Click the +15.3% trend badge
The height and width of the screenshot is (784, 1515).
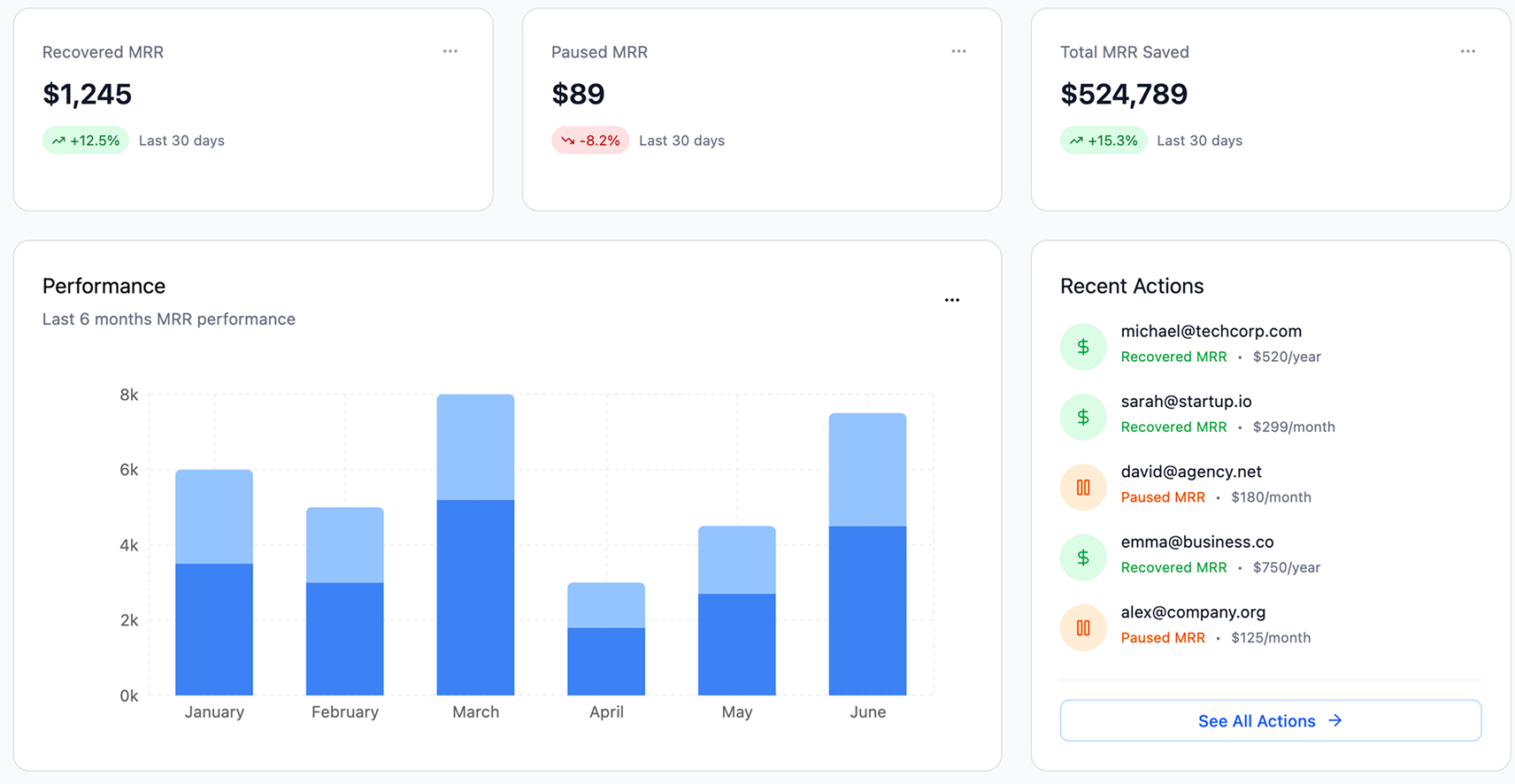pos(1103,141)
